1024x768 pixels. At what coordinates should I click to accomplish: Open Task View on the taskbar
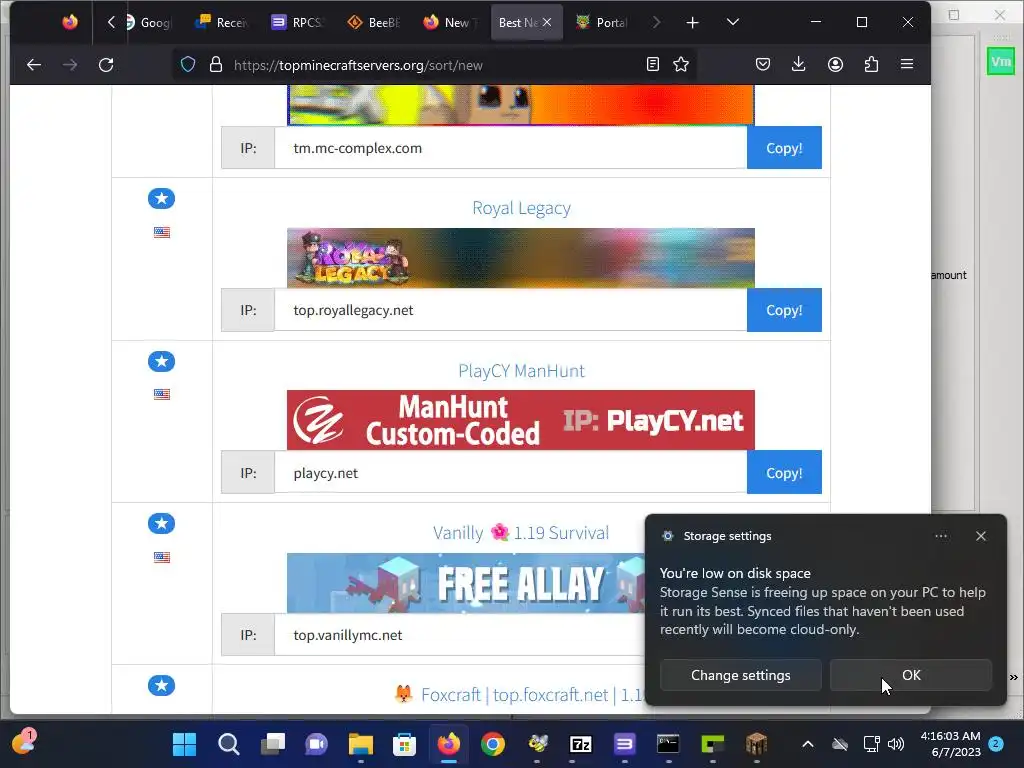pos(273,744)
